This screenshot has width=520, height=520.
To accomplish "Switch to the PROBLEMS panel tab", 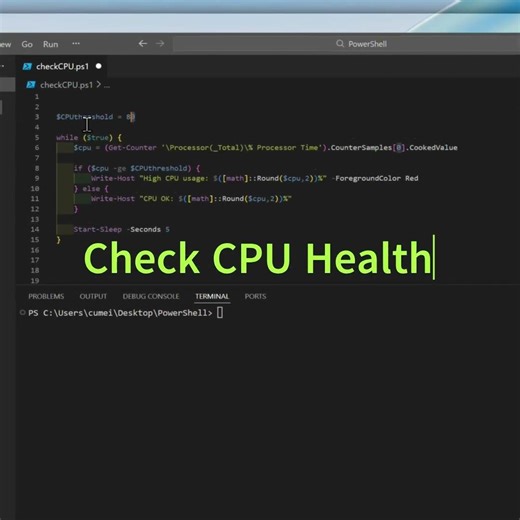I will [46, 296].
